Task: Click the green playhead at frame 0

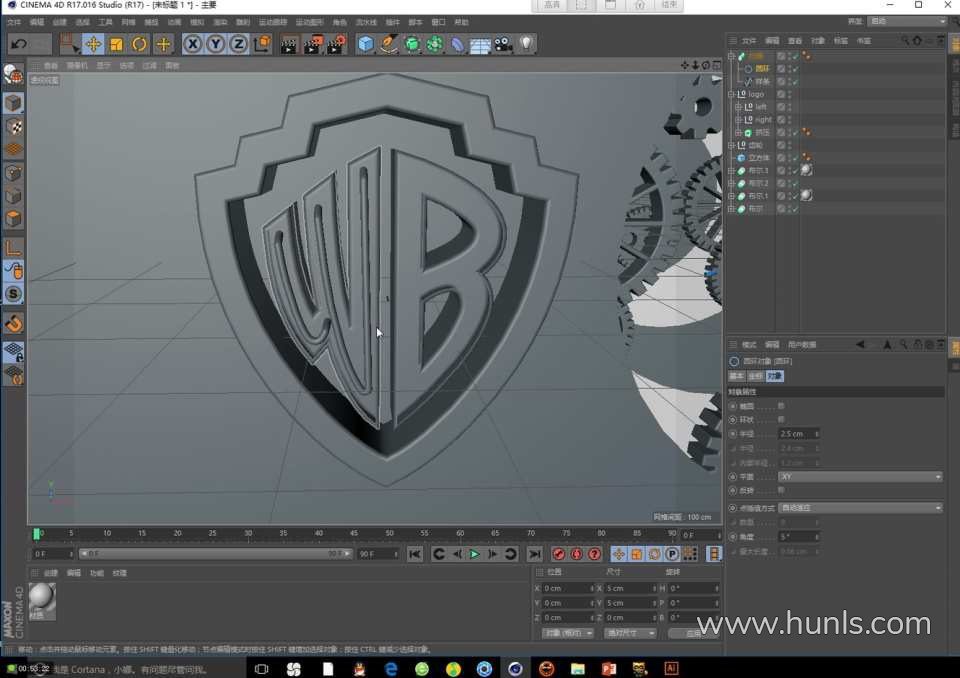Action: pyautogui.click(x=36, y=534)
